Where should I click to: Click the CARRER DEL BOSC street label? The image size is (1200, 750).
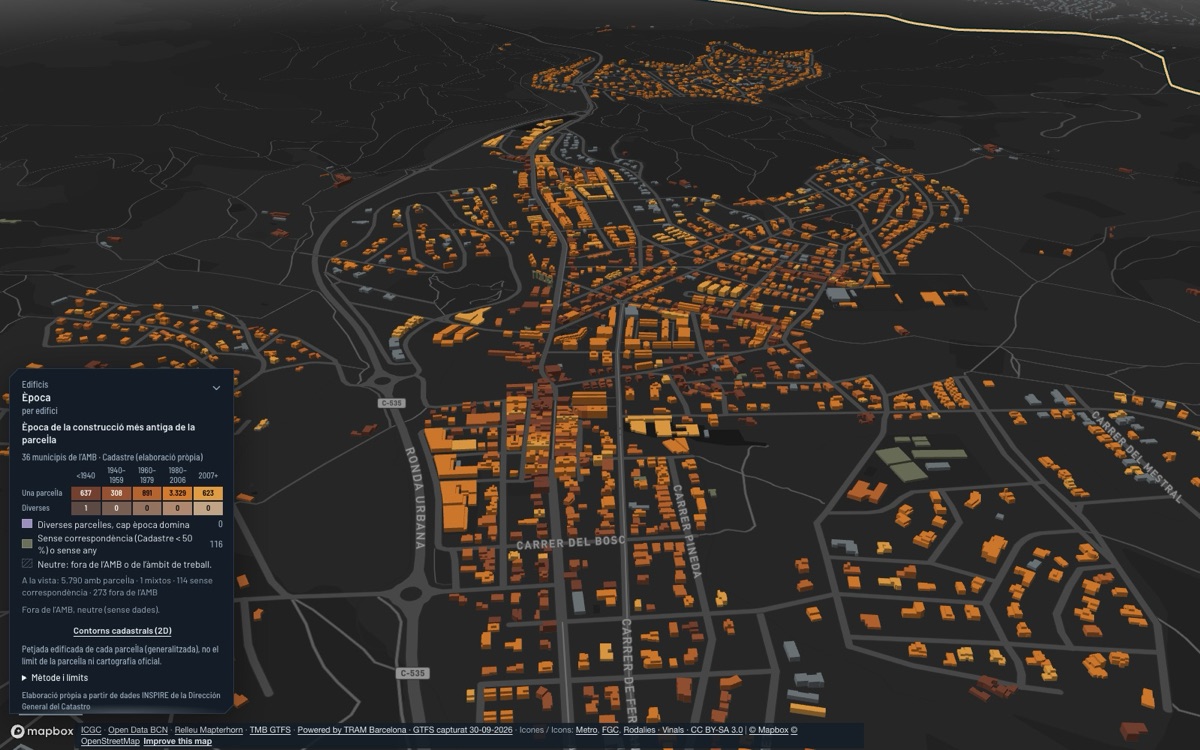[x=571, y=542]
